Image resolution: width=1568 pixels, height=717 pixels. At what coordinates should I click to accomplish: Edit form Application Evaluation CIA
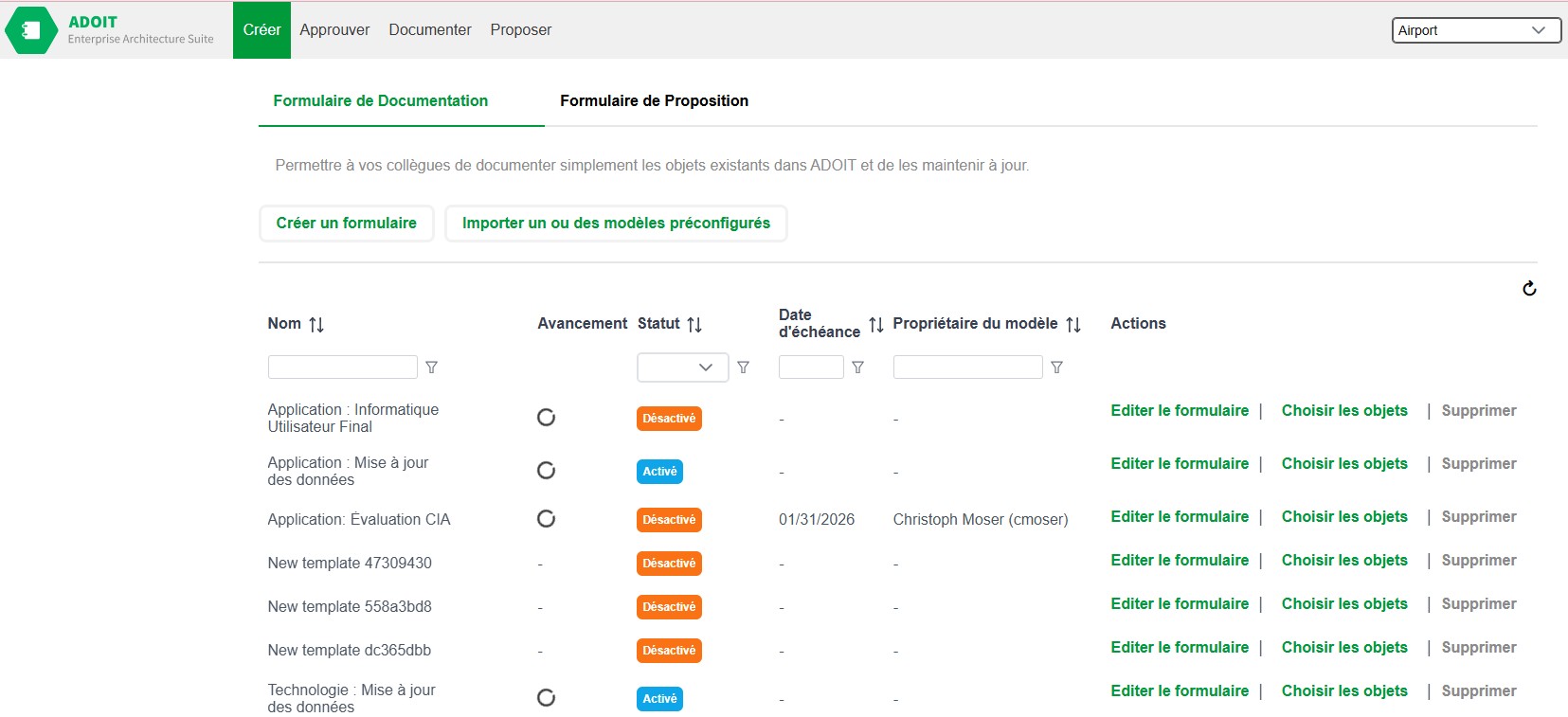(1180, 517)
